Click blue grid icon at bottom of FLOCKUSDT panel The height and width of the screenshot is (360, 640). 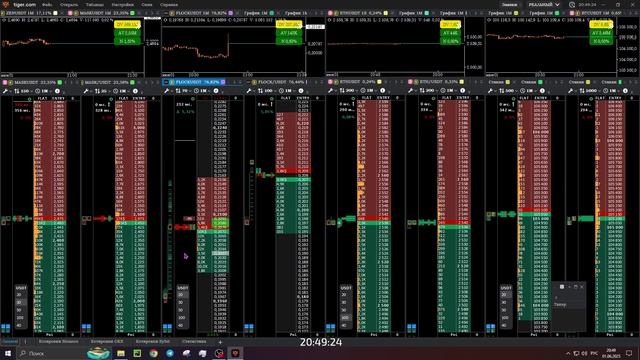[167, 327]
